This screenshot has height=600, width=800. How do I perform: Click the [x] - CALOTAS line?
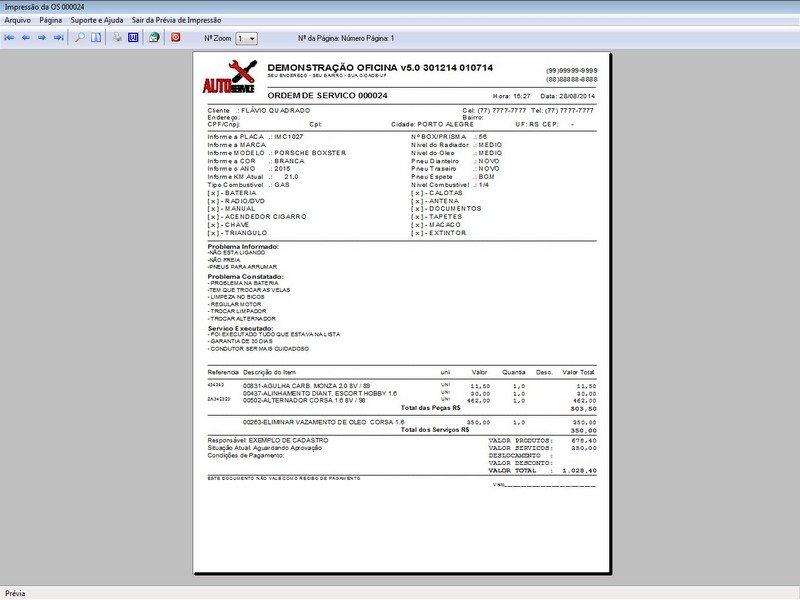(437, 193)
